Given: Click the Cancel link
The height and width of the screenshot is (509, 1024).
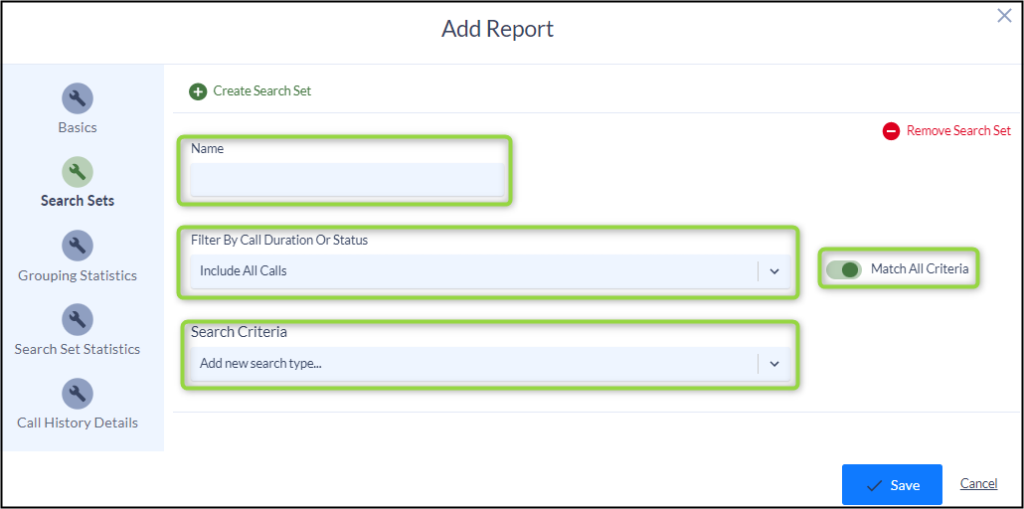Looking at the screenshot, I should [978, 484].
